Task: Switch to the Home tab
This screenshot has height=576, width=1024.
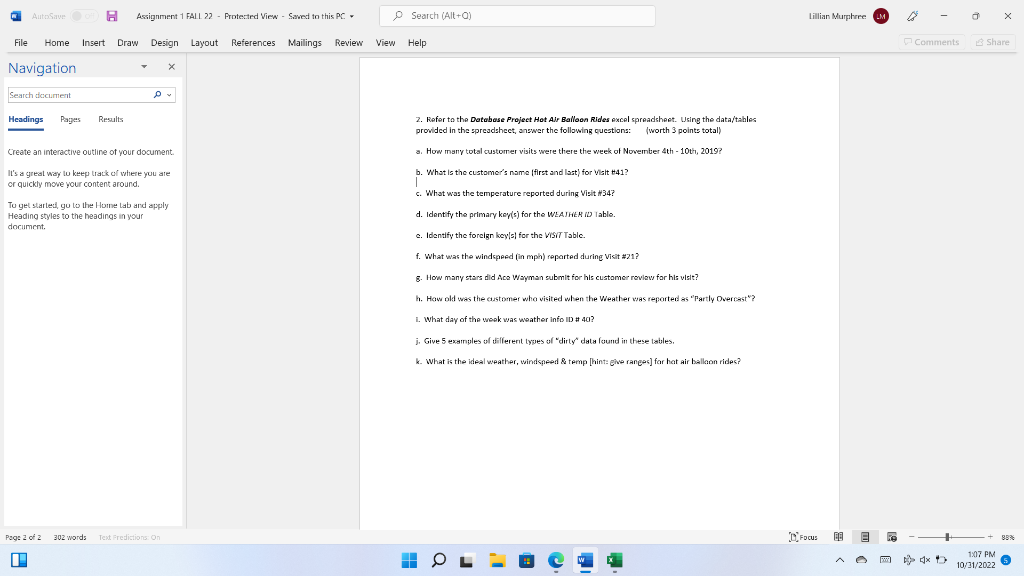Action: click(57, 42)
